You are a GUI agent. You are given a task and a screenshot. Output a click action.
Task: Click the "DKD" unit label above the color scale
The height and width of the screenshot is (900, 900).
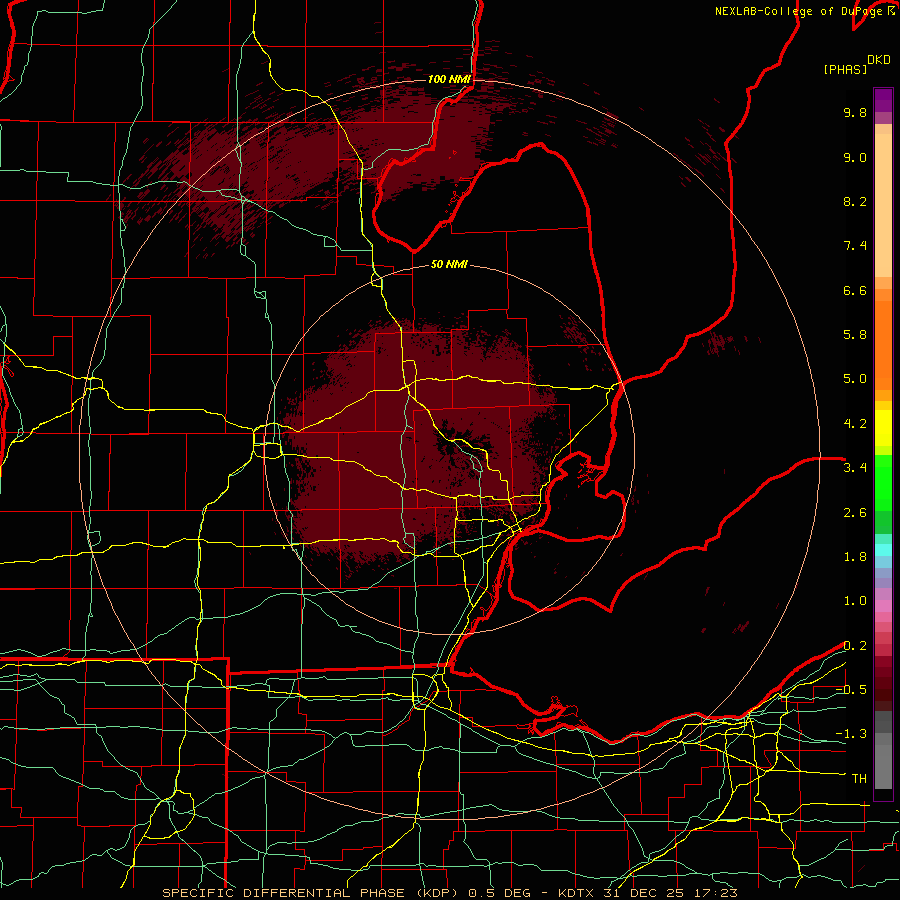[879, 60]
